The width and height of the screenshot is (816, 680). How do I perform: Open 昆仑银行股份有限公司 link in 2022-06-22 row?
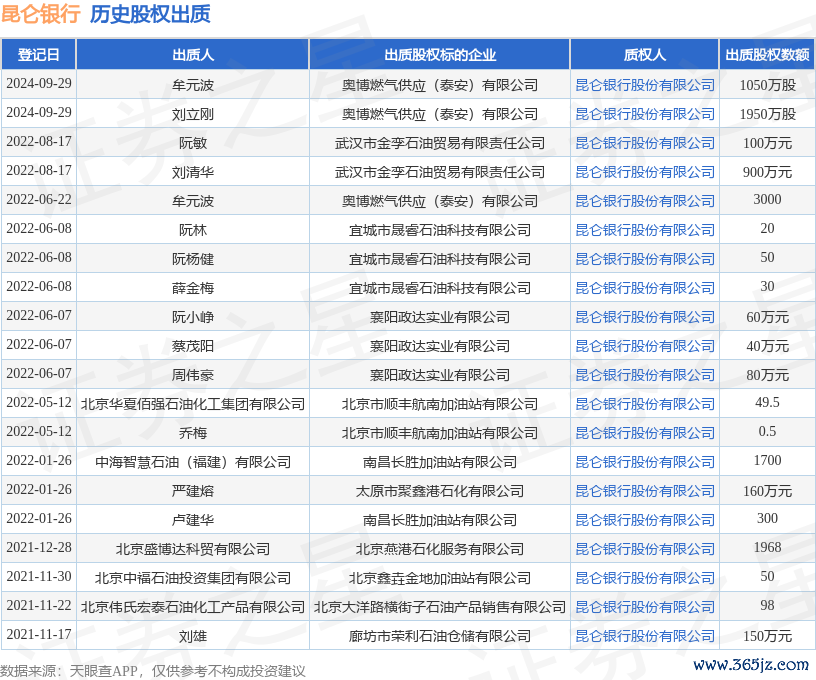(644, 201)
